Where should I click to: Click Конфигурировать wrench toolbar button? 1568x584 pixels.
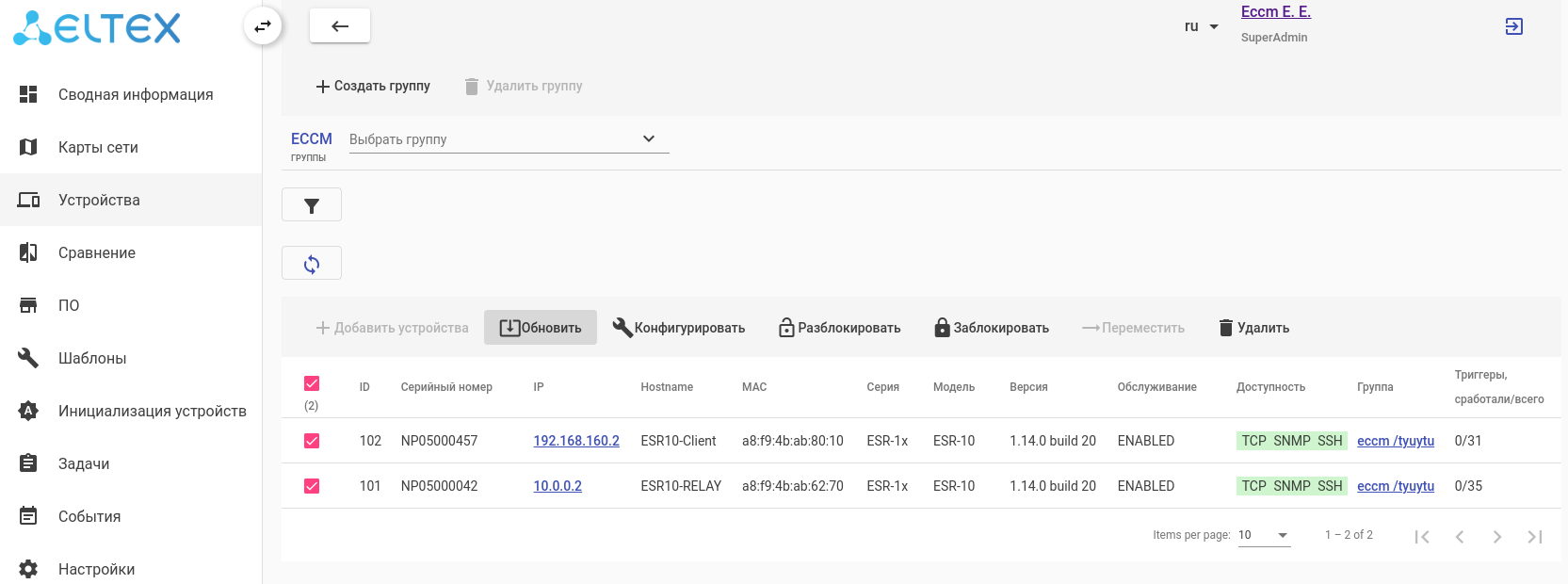click(x=679, y=328)
